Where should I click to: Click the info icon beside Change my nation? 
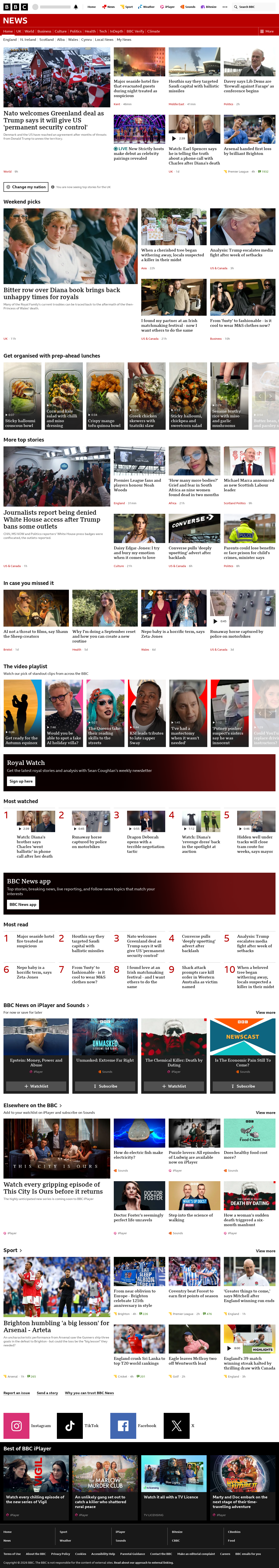click(x=53, y=187)
